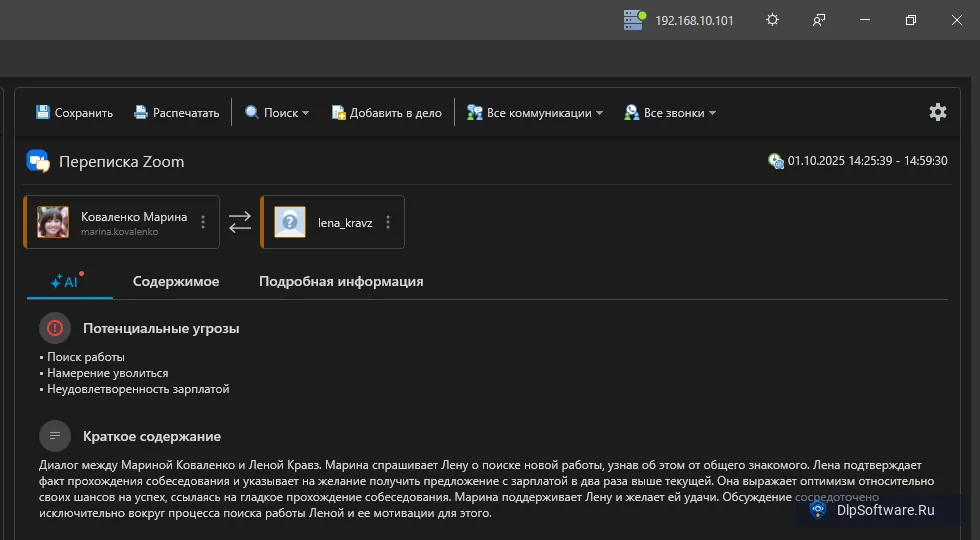Click the Переписка Zoom title text
This screenshot has width=980, height=540.
121,162
